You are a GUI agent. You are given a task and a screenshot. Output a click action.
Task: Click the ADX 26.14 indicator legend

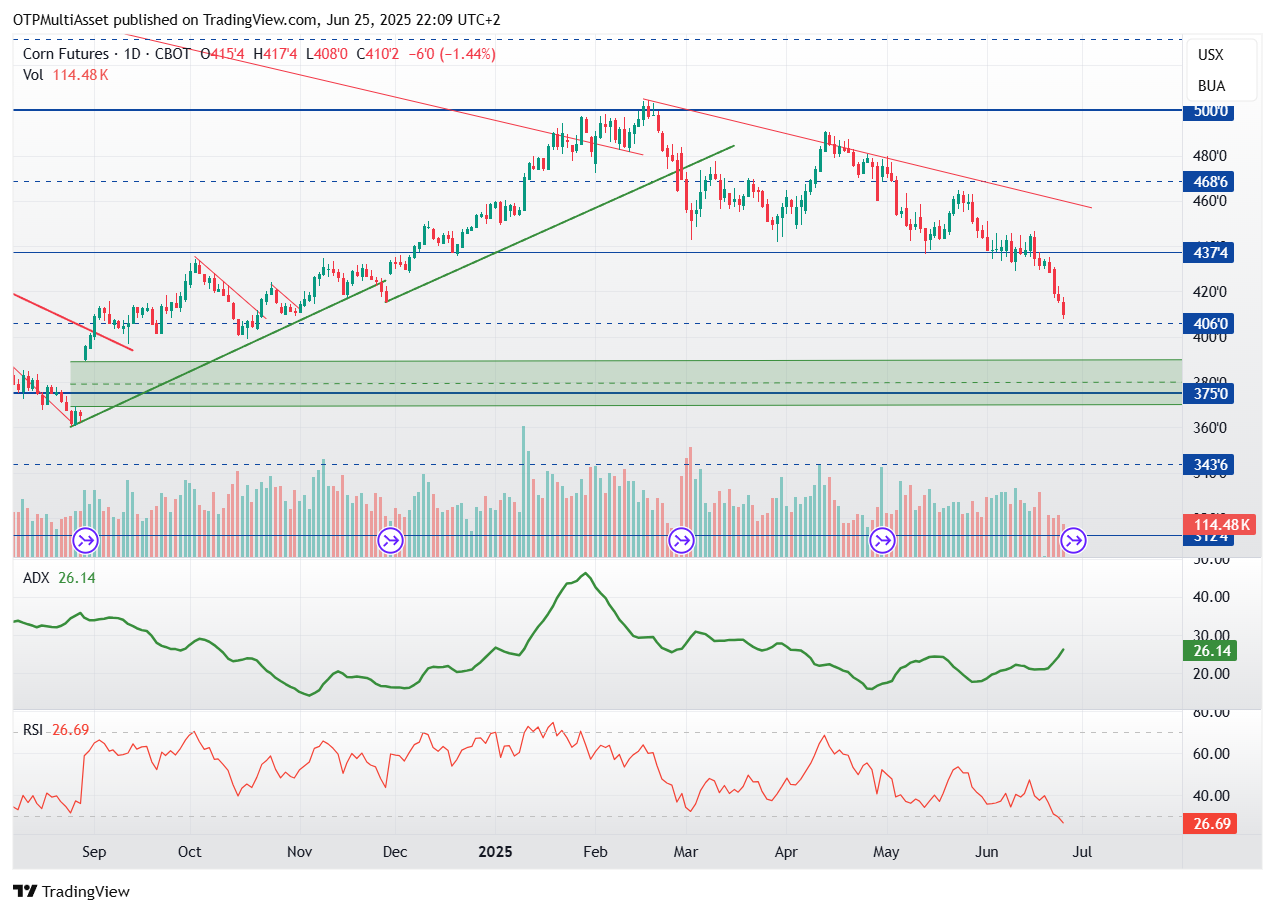(x=58, y=577)
